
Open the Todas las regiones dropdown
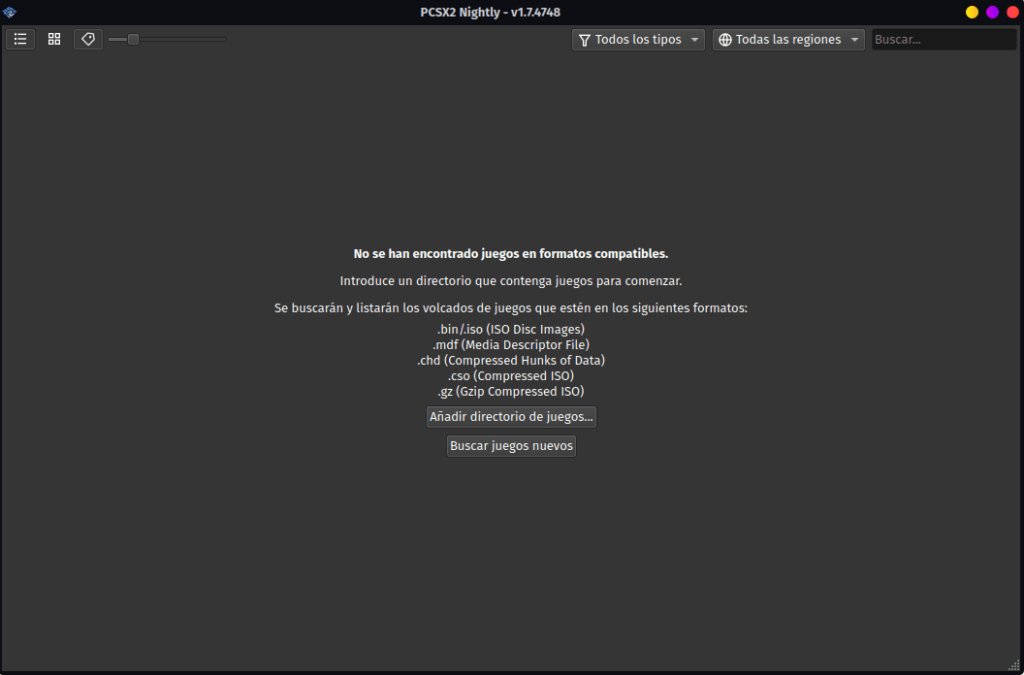pyautogui.click(x=788, y=40)
